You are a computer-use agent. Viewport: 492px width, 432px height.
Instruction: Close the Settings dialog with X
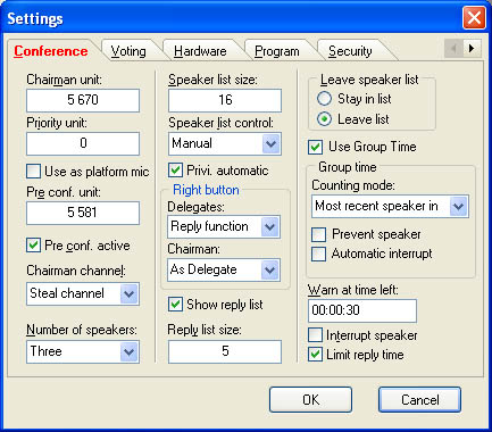(x=474, y=18)
